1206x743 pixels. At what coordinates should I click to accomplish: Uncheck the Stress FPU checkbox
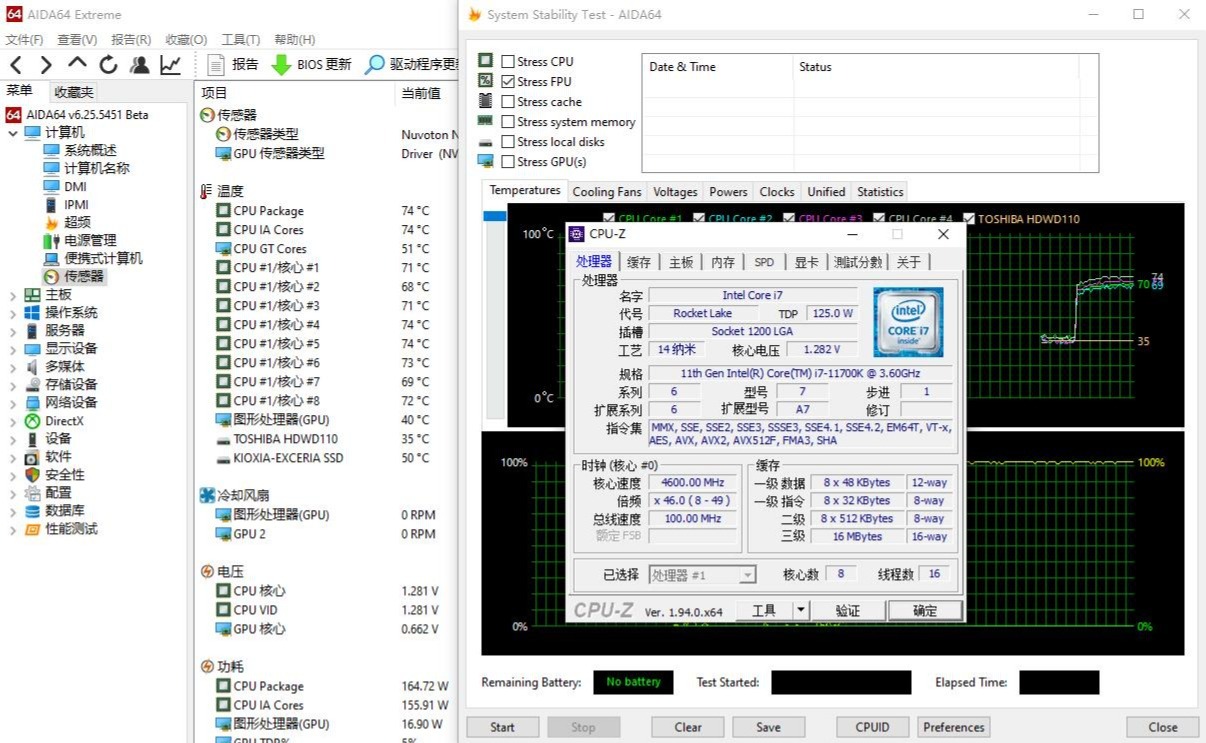508,81
